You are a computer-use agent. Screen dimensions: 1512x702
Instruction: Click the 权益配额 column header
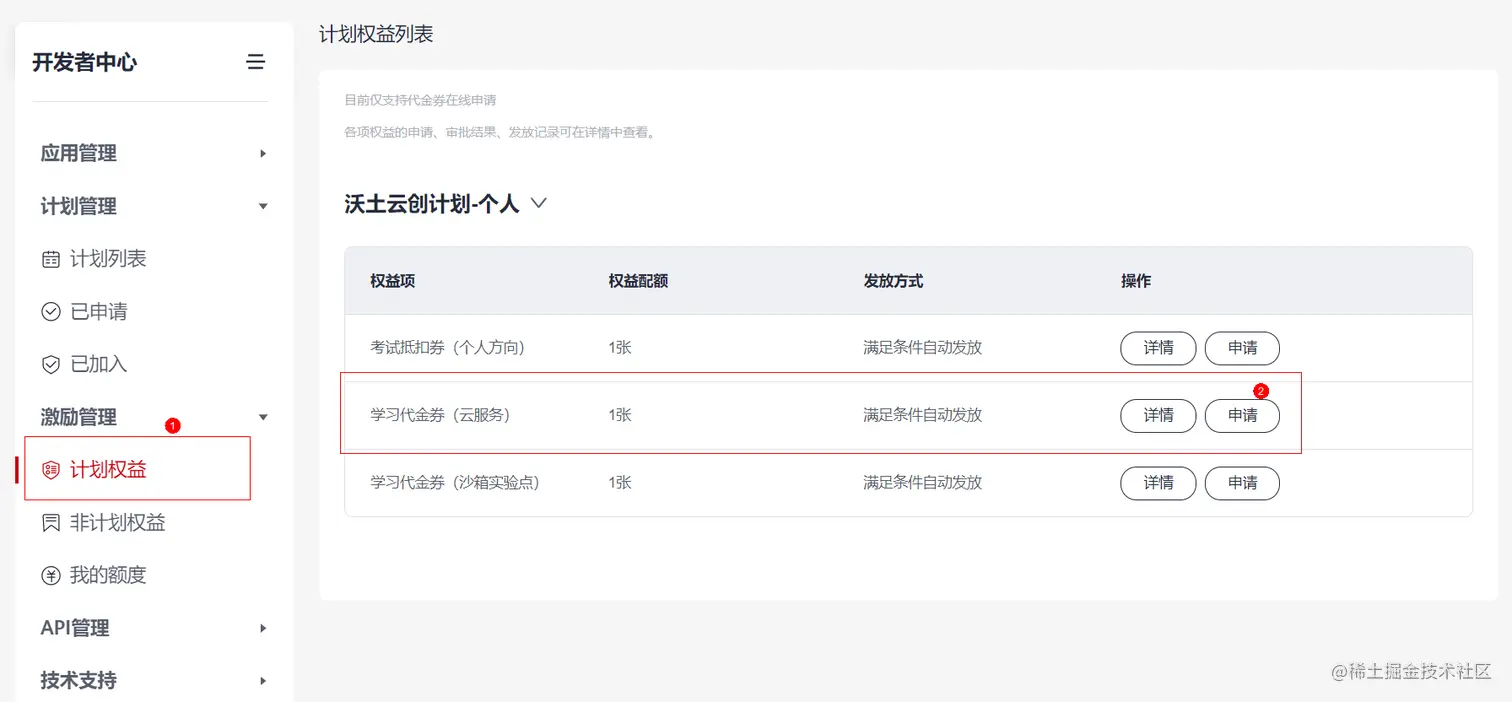tap(638, 281)
